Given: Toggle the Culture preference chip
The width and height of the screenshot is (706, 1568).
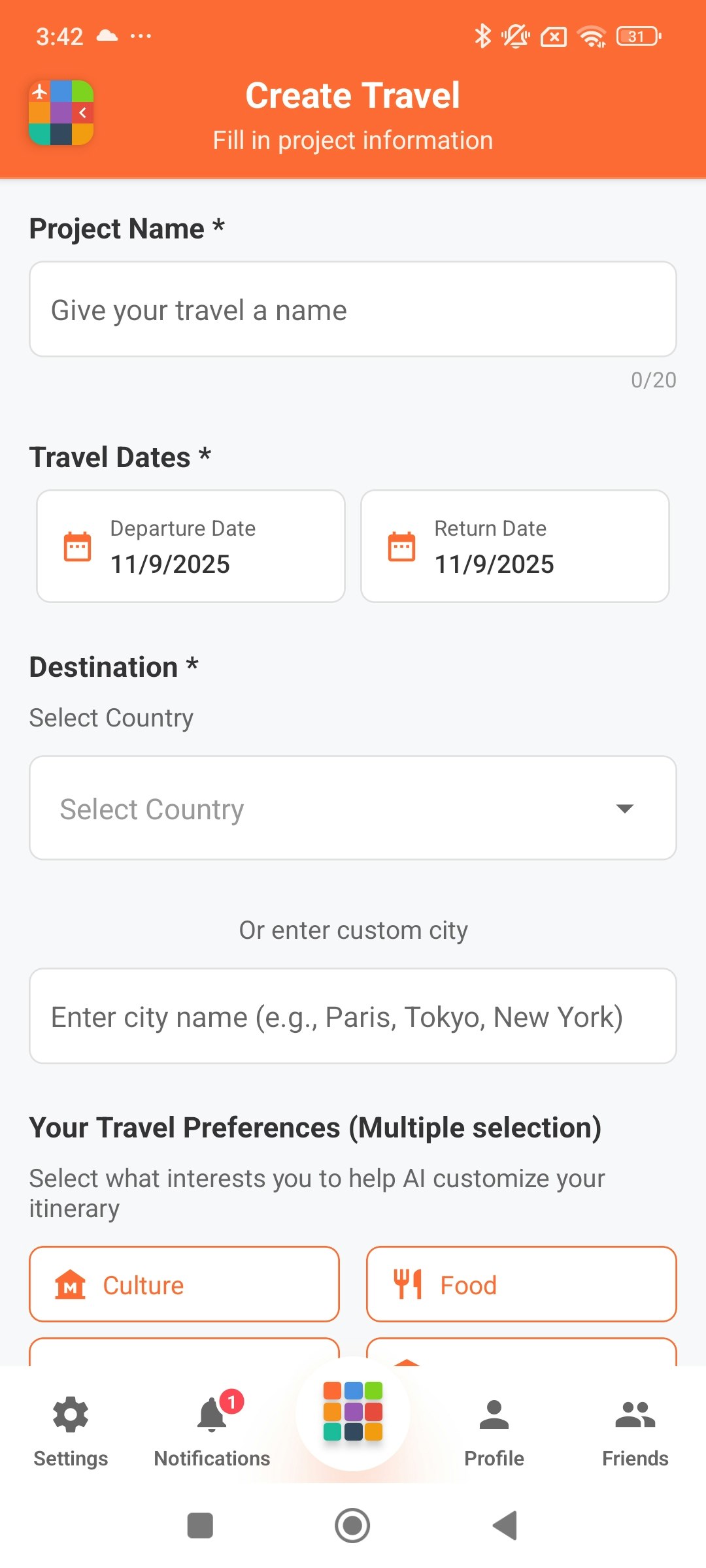Looking at the screenshot, I should click(184, 1284).
